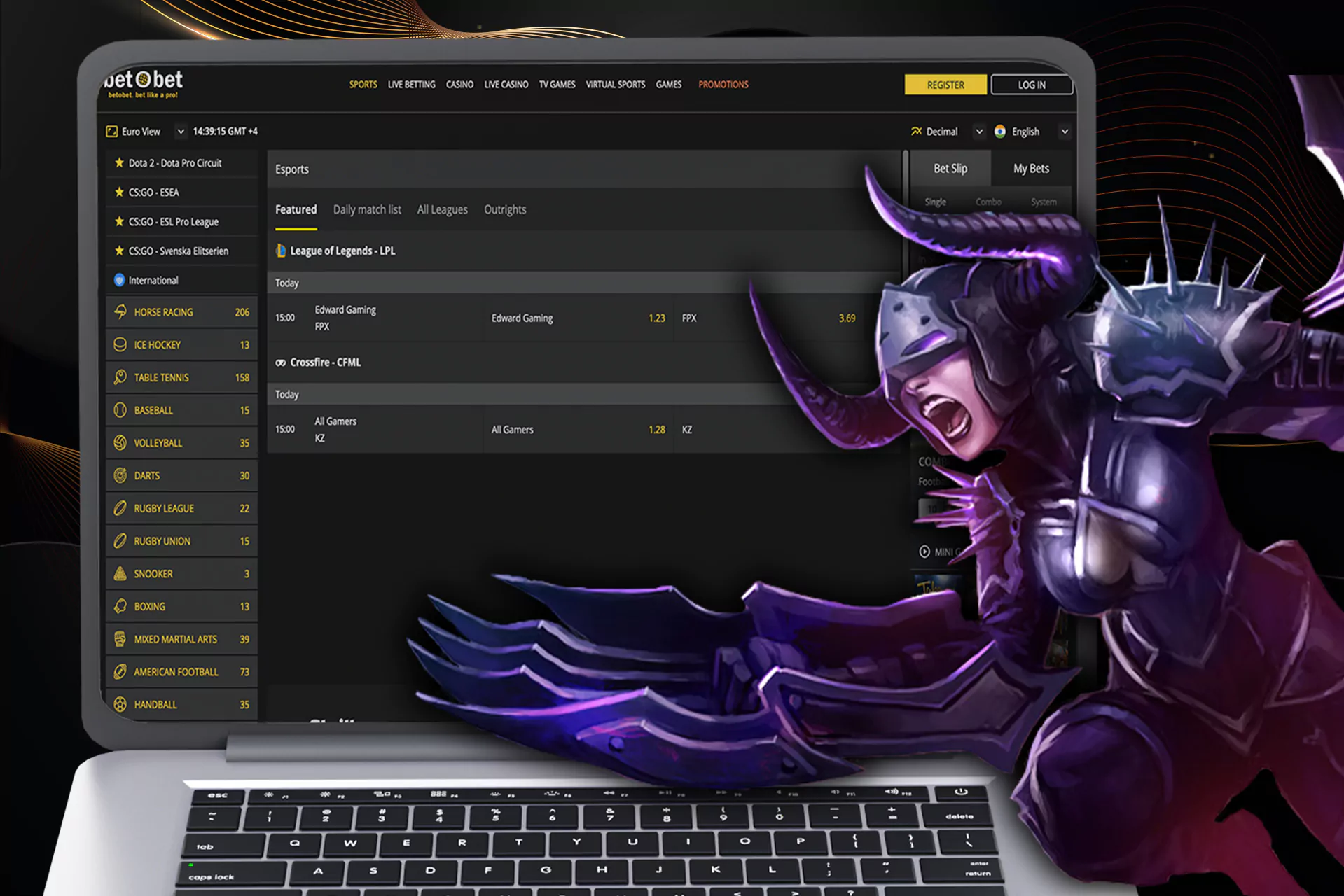Open All Gamers vs KZ match

(335, 430)
